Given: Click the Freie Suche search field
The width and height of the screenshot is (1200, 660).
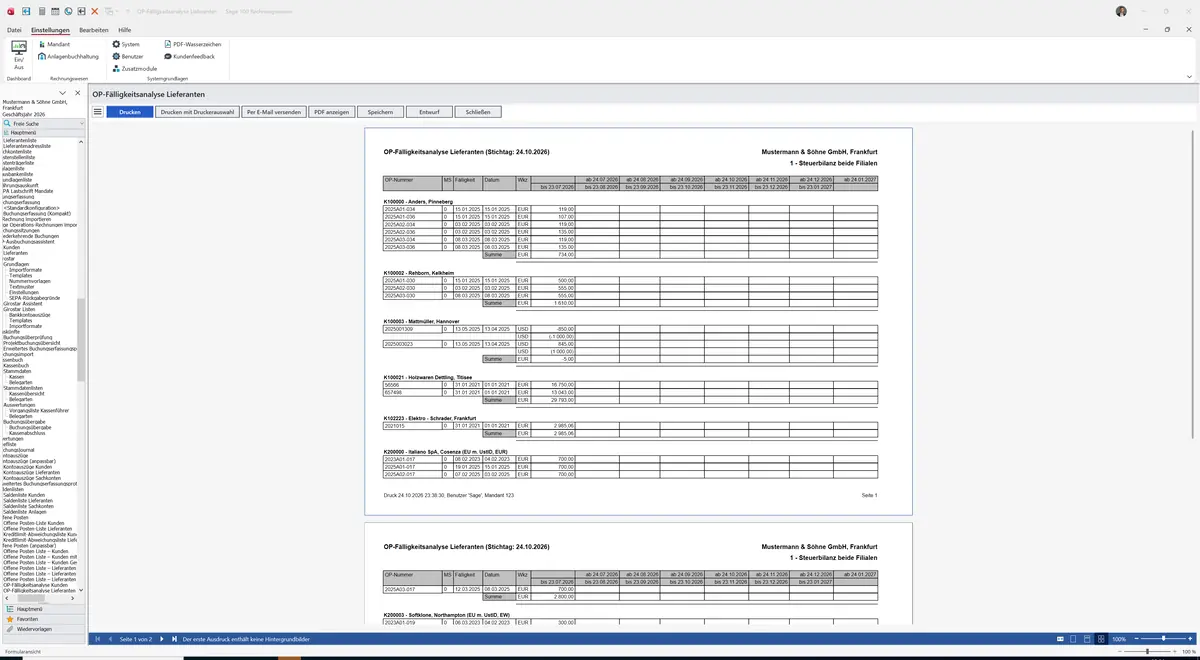Looking at the screenshot, I should pos(44,123).
